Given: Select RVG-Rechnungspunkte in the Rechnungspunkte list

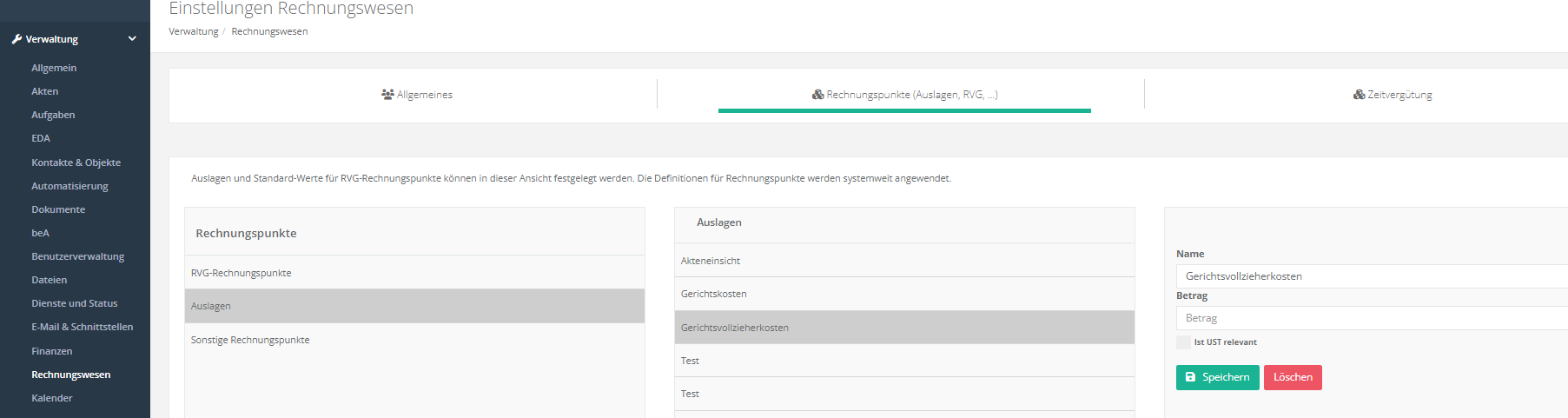Looking at the screenshot, I should (x=241, y=273).
